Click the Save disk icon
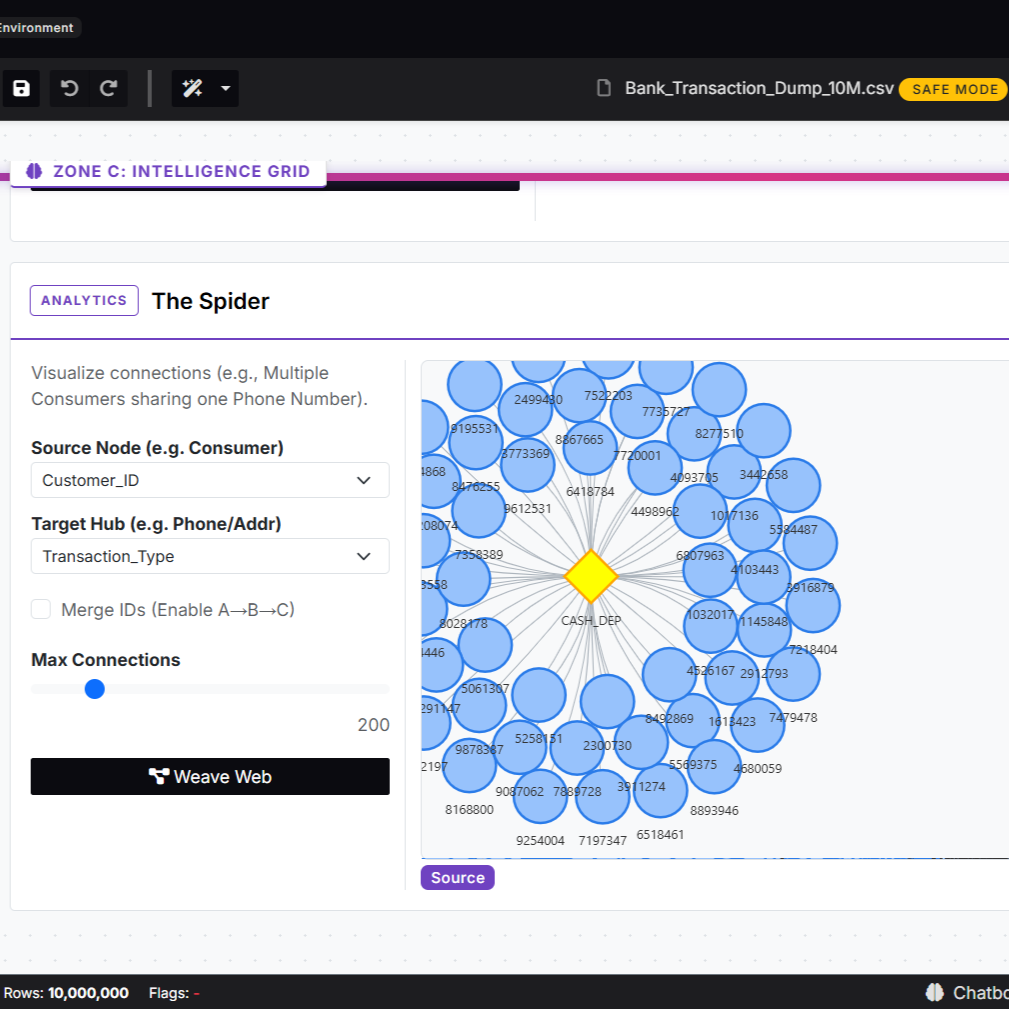 (21, 88)
